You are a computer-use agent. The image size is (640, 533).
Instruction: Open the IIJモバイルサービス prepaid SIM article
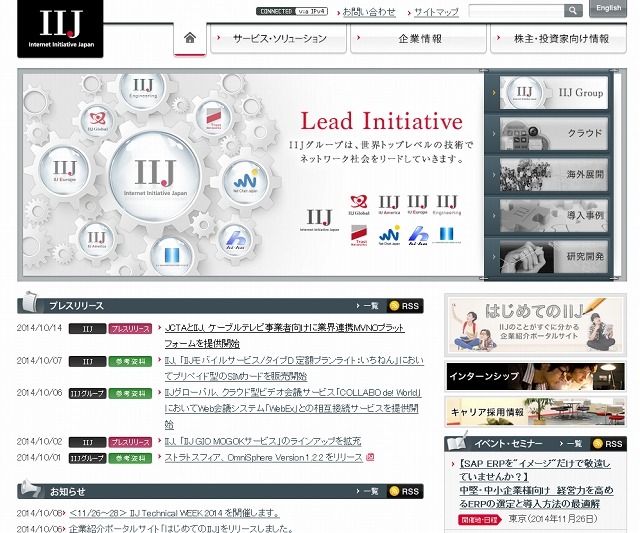click(x=294, y=368)
